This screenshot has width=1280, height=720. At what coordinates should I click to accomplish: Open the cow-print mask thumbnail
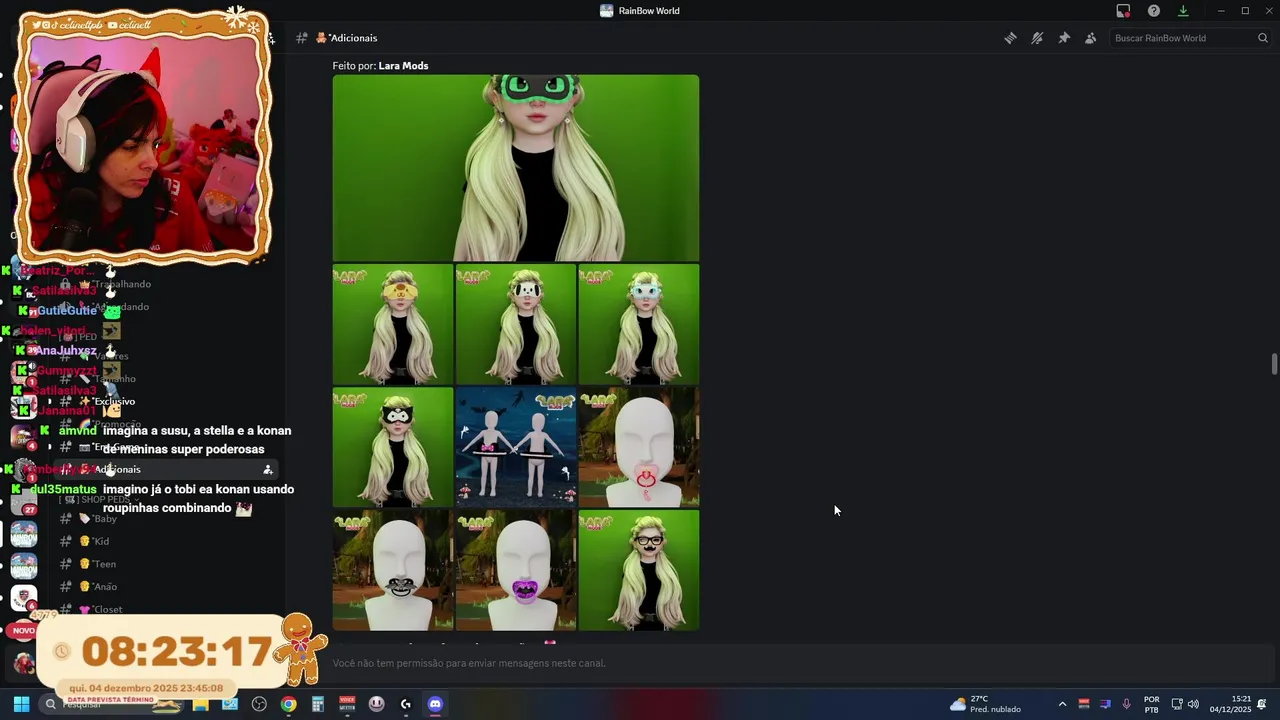516,324
